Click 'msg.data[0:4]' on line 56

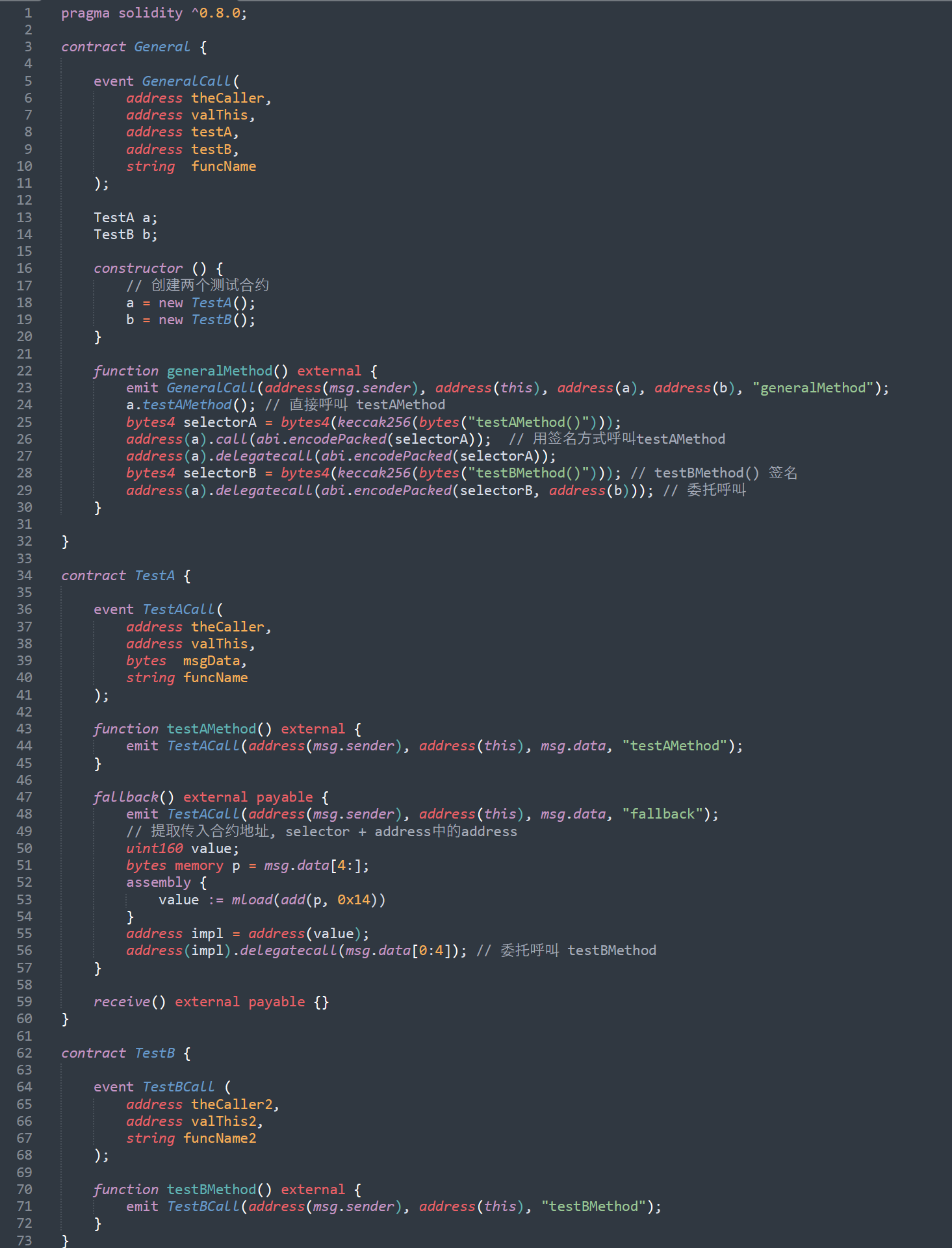(x=398, y=950)
